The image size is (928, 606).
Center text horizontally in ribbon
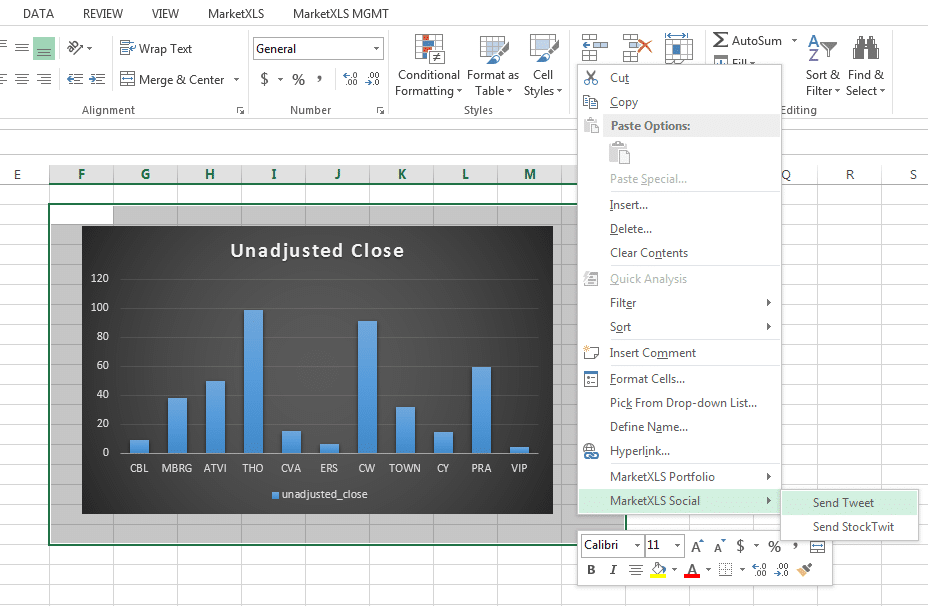22,79
